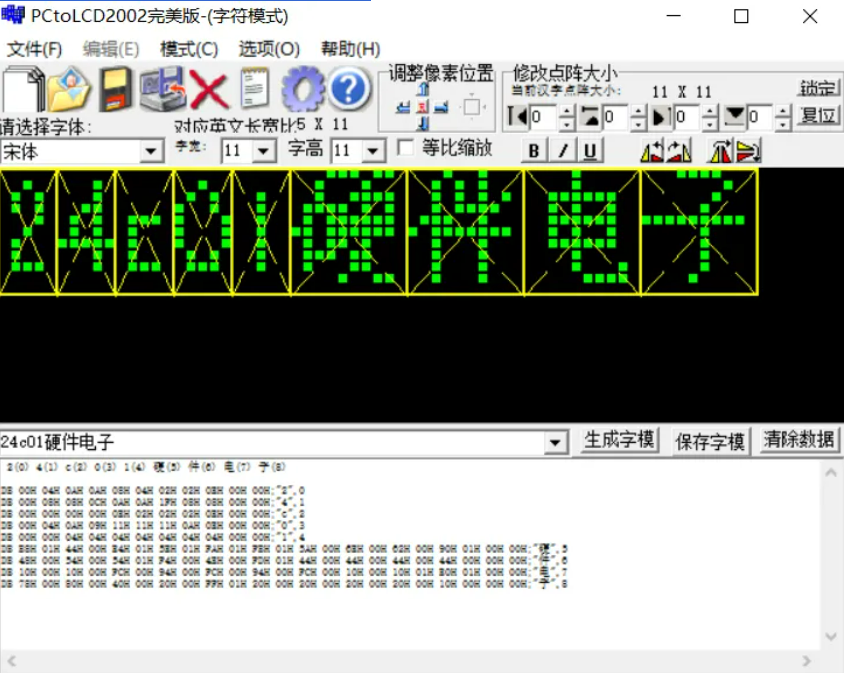Open the 选项(O) menu
Image resolution: width=845 pixels, height=673 pixels.
(x=269, y=49)
